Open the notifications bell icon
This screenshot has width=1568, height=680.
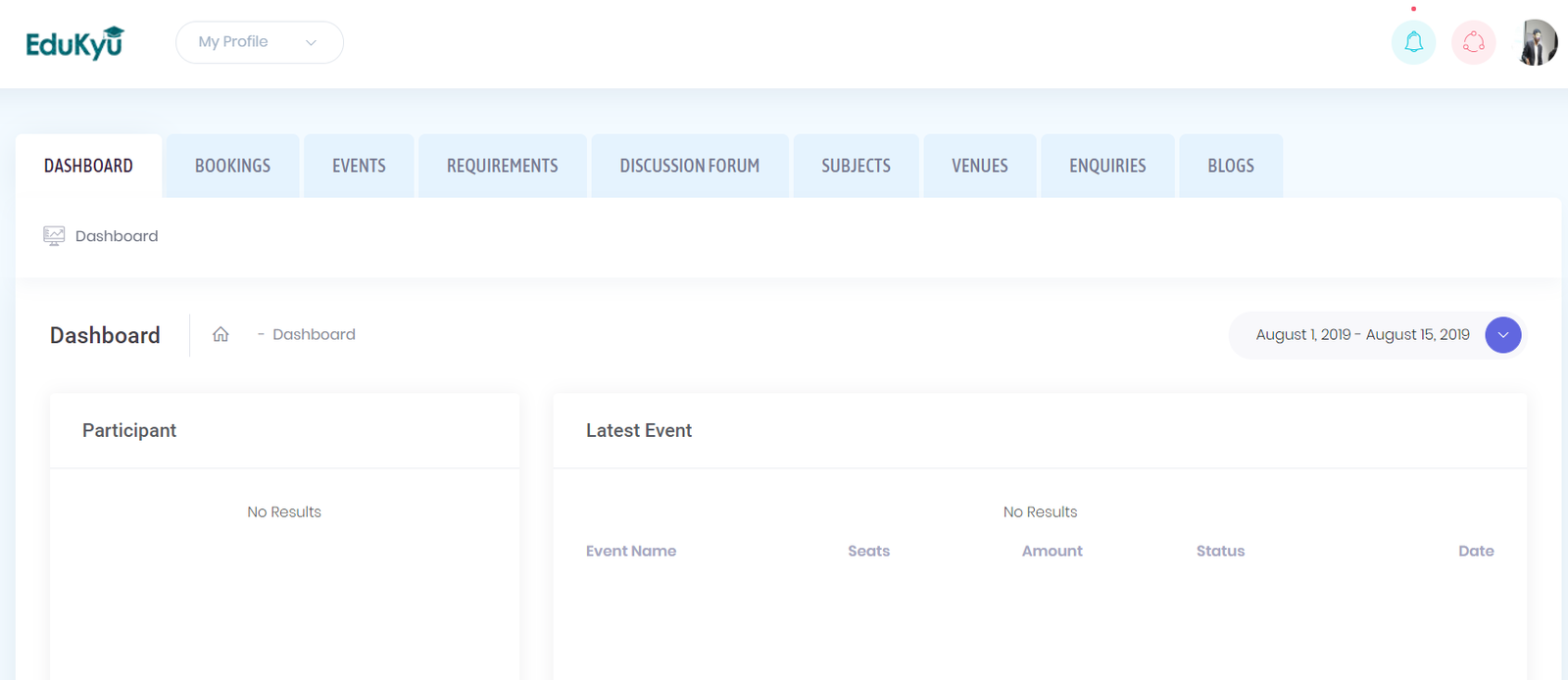tap(1413, 42)
